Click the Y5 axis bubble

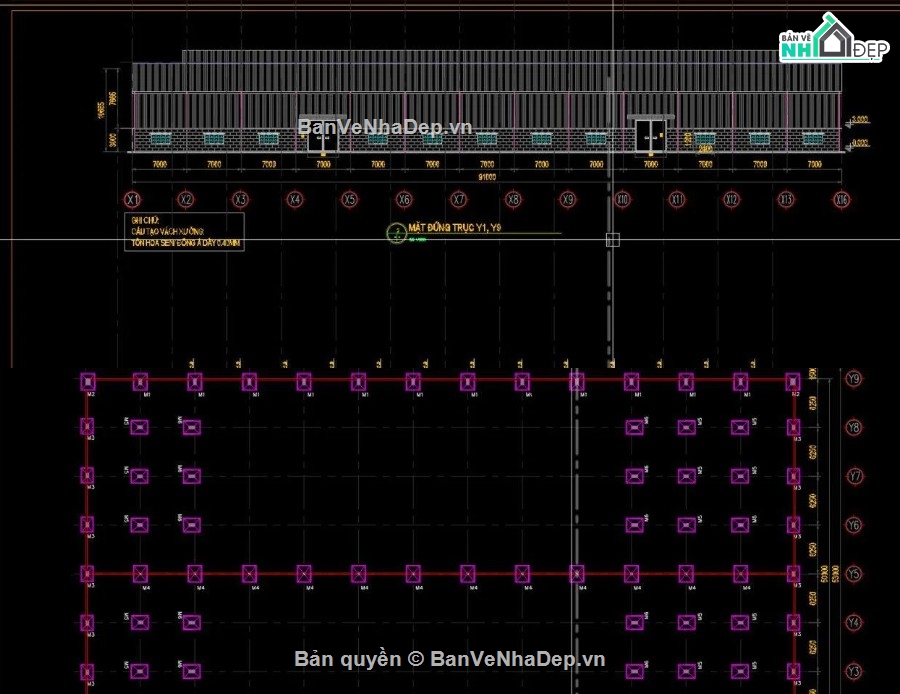pyautogui.click(x=854, y=574)
